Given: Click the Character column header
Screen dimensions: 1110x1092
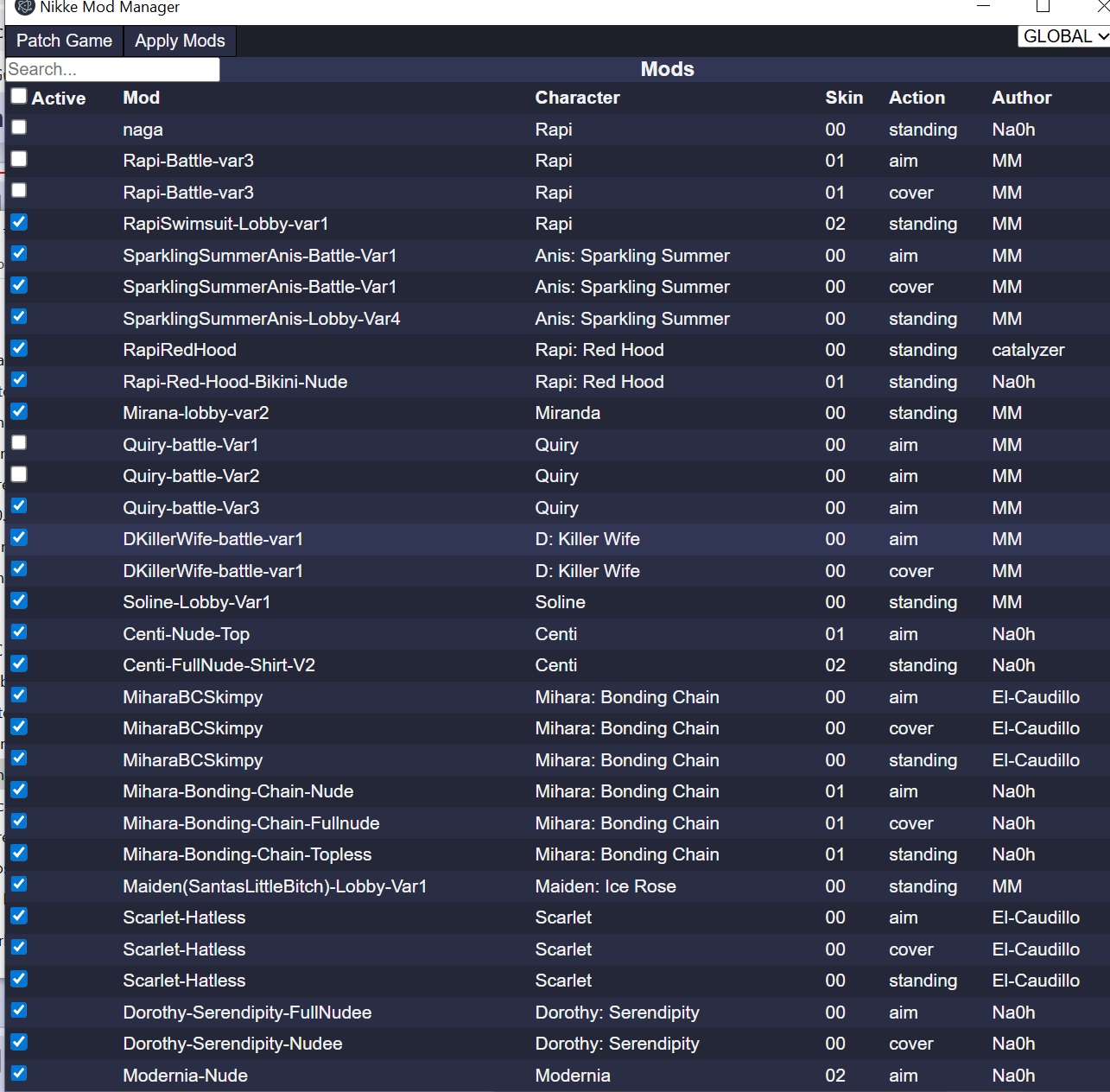Looking at the screenshot, I should pos(577,98).
